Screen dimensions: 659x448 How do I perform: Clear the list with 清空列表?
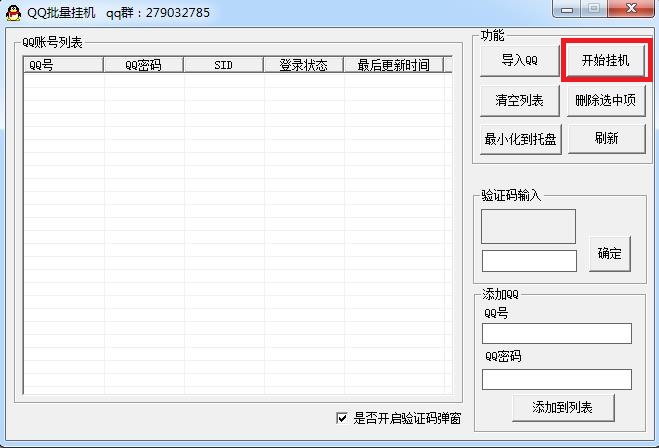tap(520, 100)
